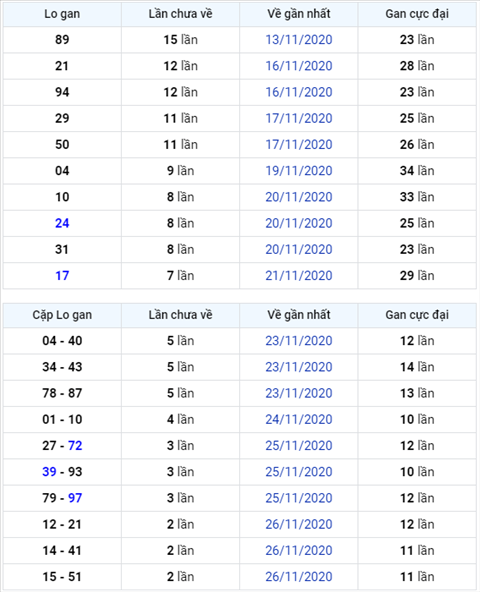Open 26/11/2020 link for pair 15 - 51

click(x=299, y=577)
